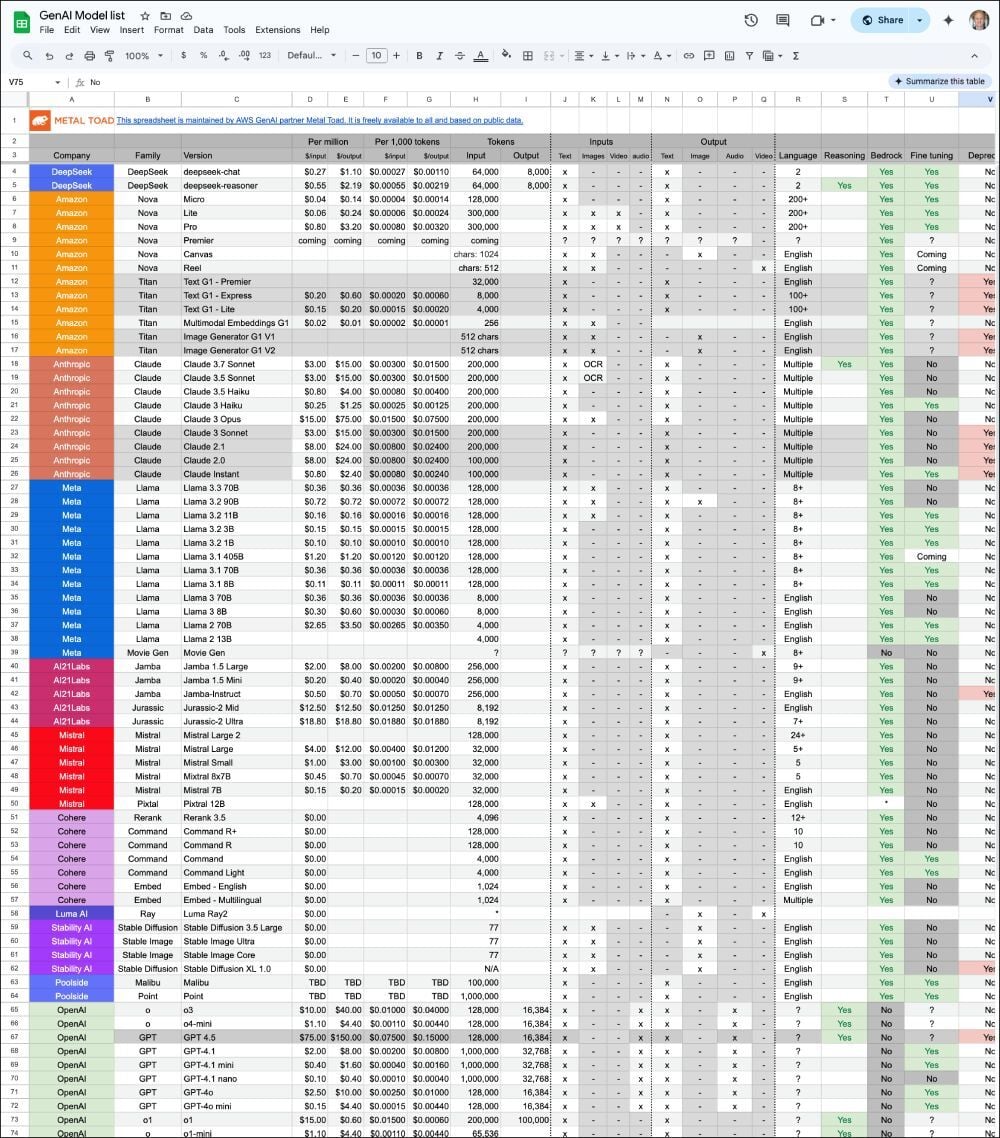Open the fill color bucket

(x=507, y=55)
